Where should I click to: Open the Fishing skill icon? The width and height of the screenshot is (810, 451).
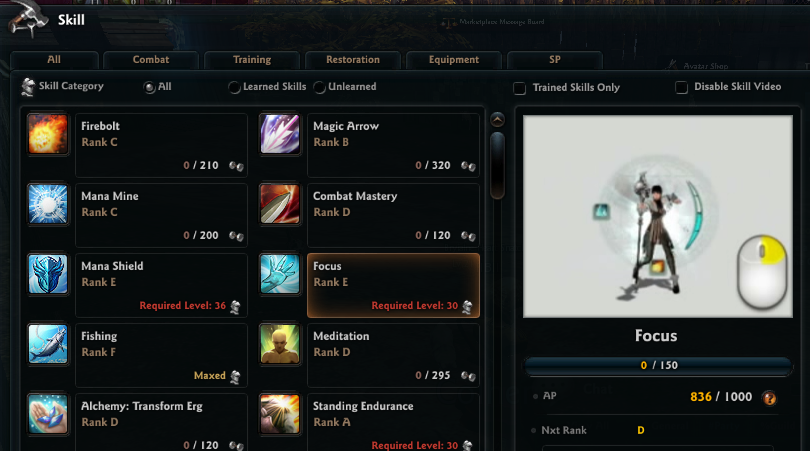click(x=48, y=344)
